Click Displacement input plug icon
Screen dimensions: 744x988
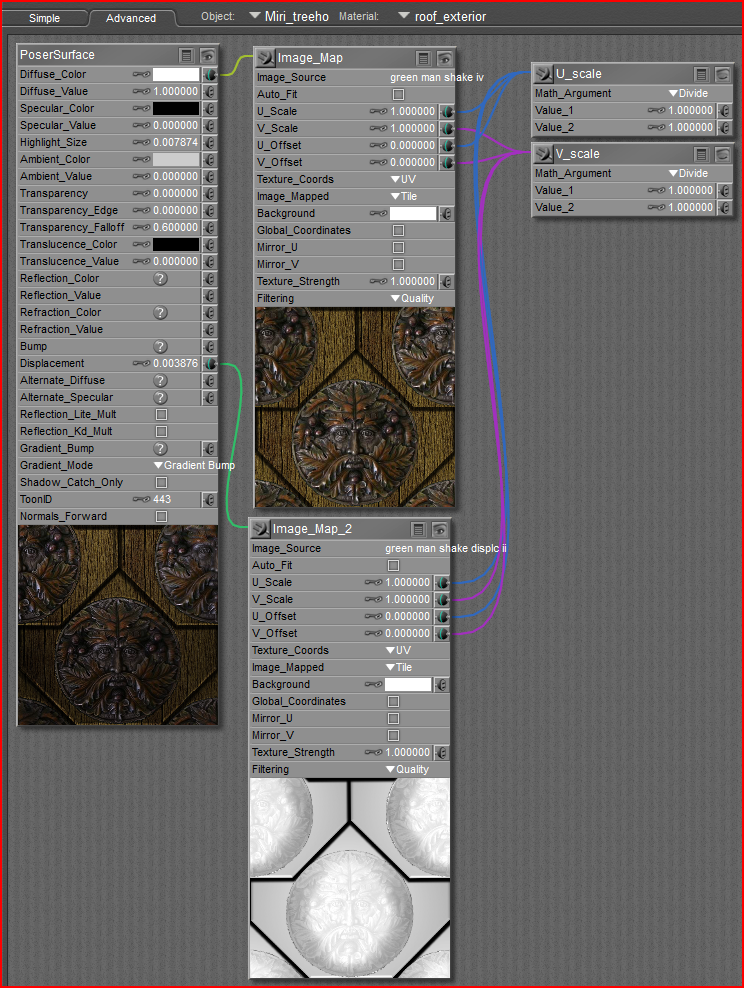(210, 364)
